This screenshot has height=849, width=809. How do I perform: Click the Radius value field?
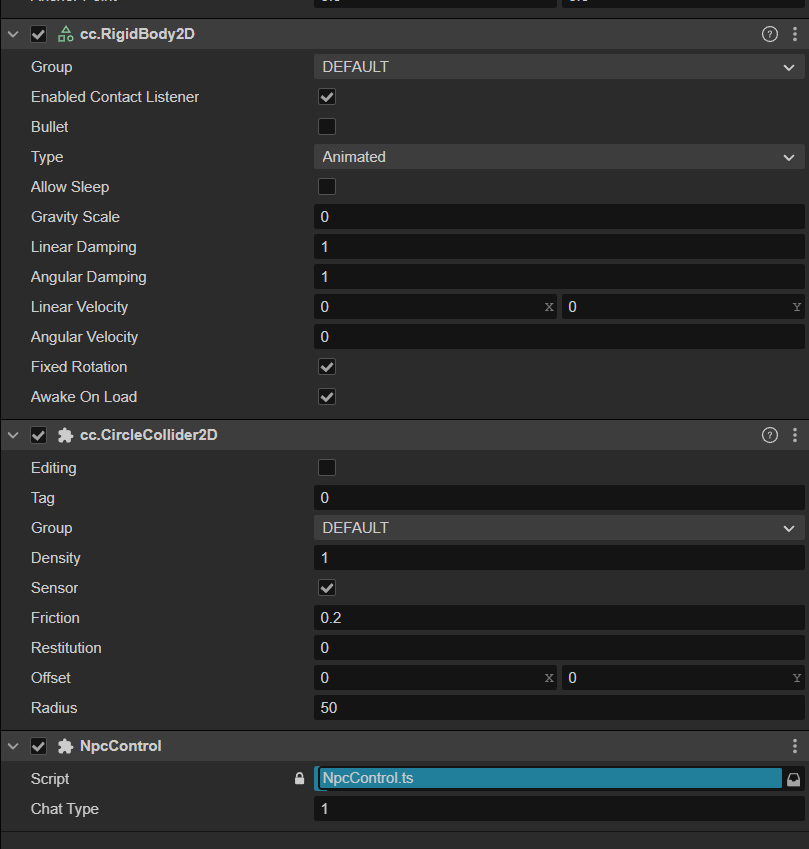click(x=559, y=708)
